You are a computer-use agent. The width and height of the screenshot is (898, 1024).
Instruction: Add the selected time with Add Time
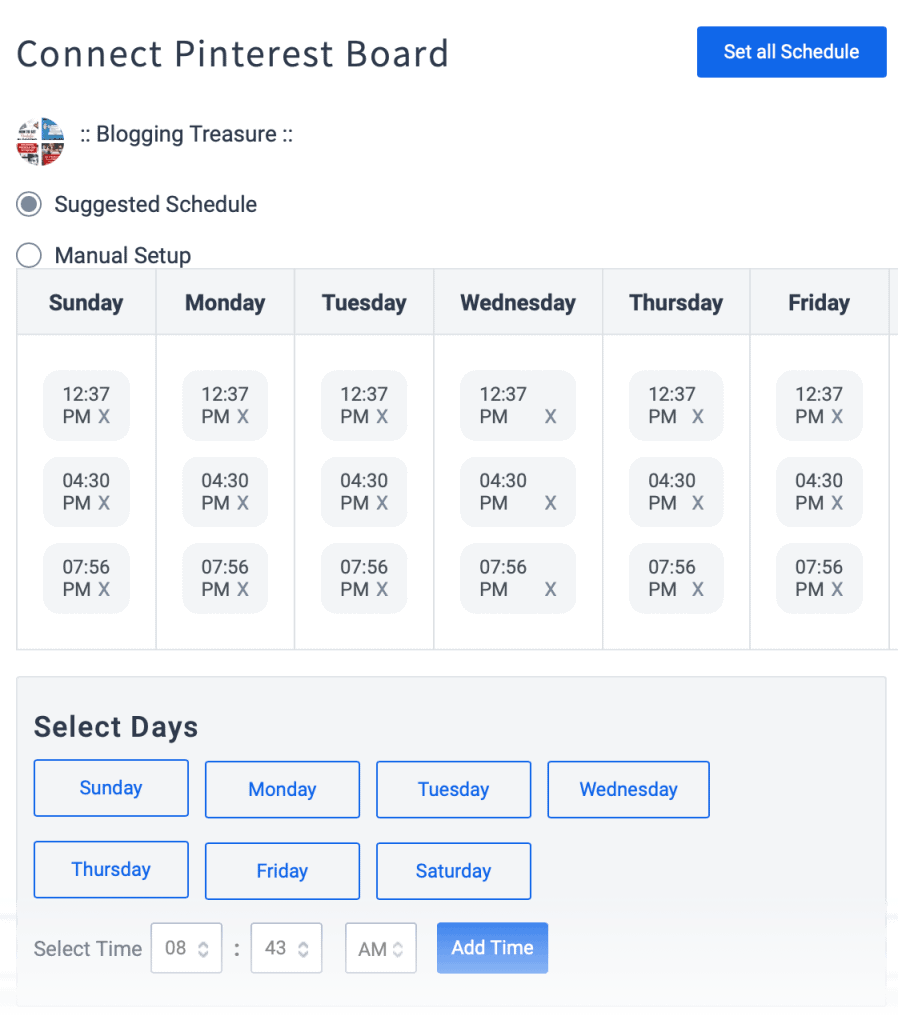[x=492, y=948]
